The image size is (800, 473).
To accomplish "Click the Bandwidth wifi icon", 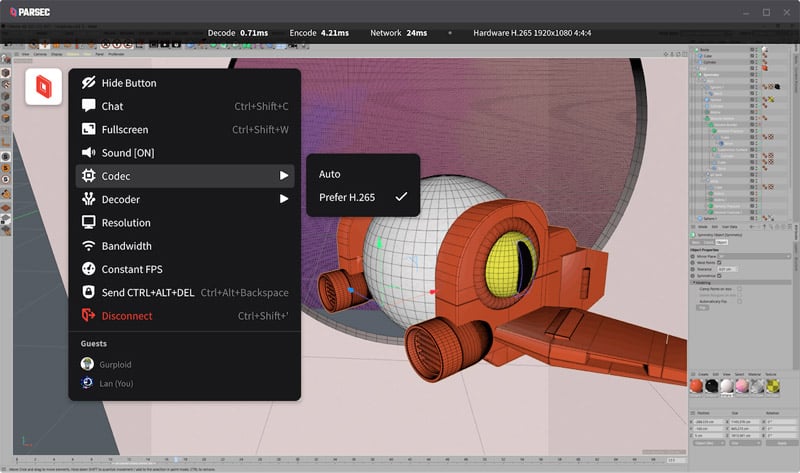I will [88, 246].
